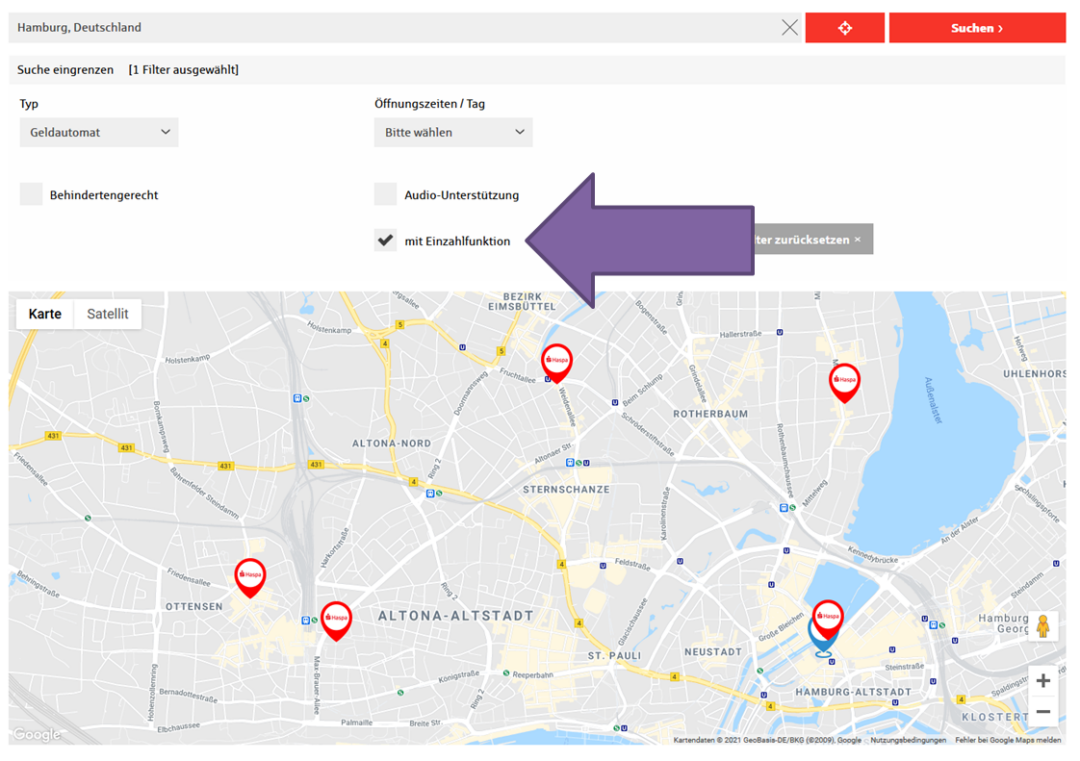Enable the Behindertengerecht checkbox
Image resolution: width=1080 pixels, height=761 pixels.
pyautogui.click(x=31, y=195)
